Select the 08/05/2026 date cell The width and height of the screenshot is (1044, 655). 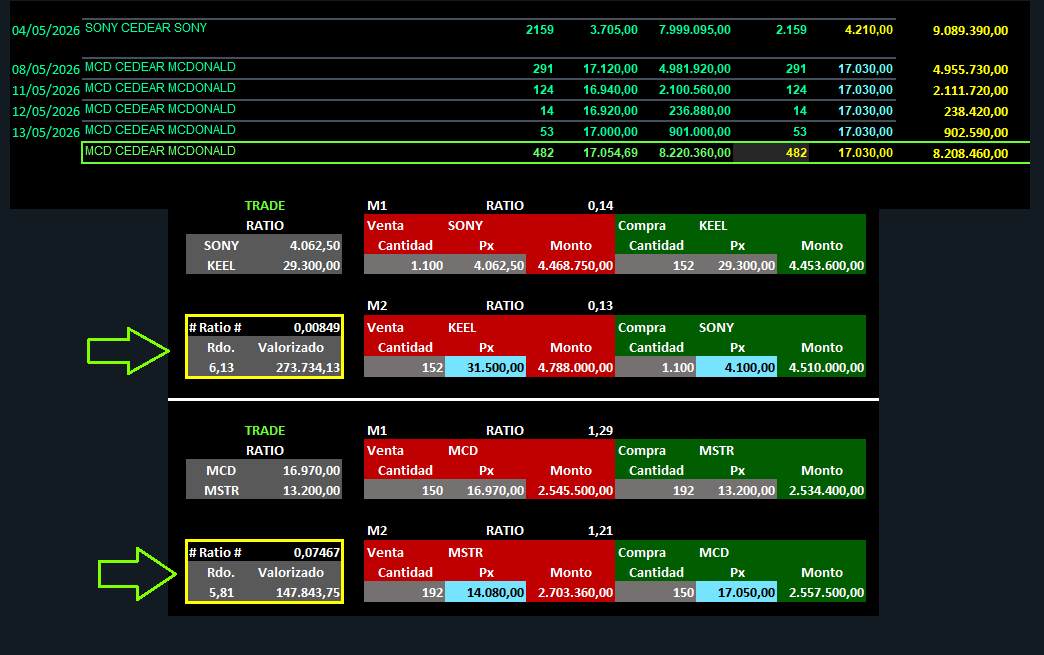(46, 70)
